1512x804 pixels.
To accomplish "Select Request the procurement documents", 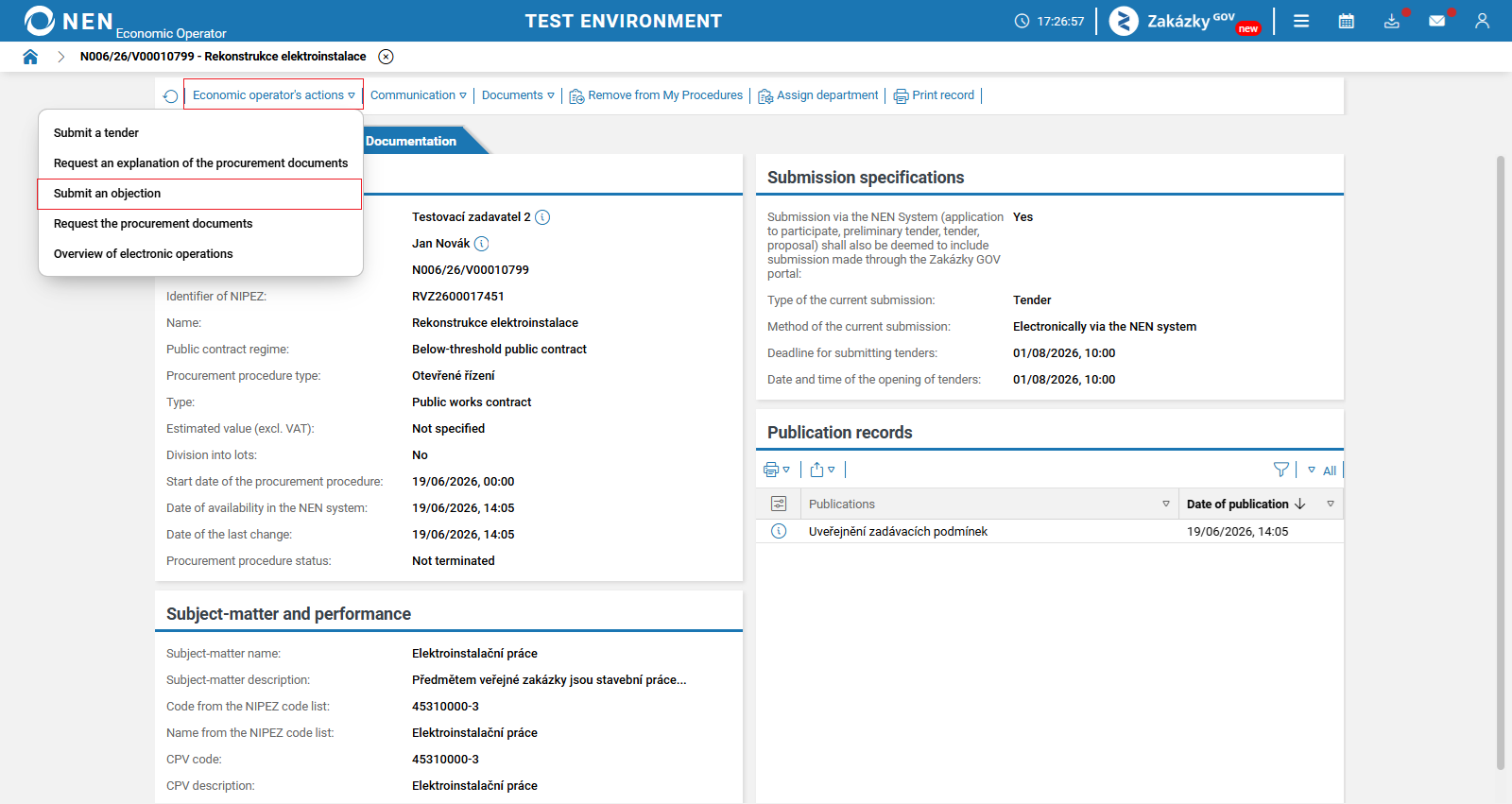I will (200, 224).
